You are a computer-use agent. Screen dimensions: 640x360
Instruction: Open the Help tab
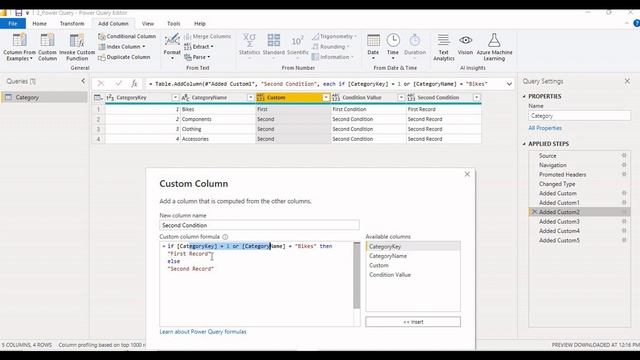point(200,24)
